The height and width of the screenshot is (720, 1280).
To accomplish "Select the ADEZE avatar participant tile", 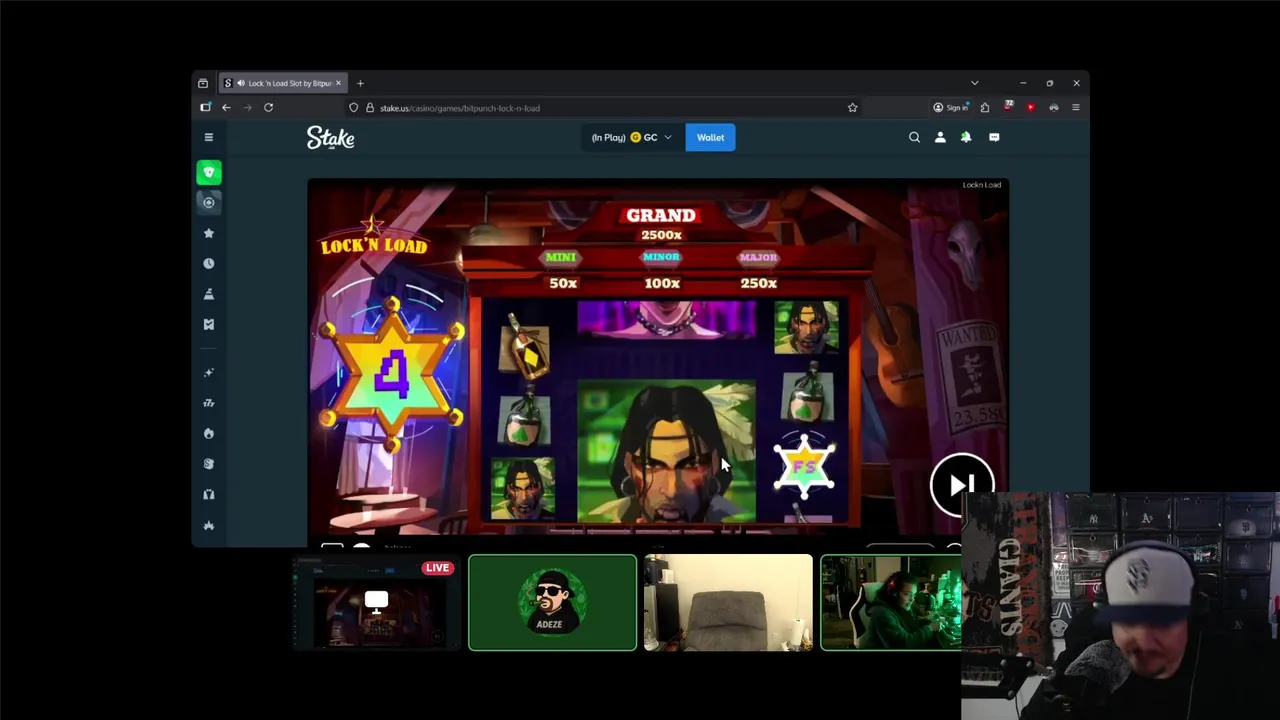I will coord(552,603).
